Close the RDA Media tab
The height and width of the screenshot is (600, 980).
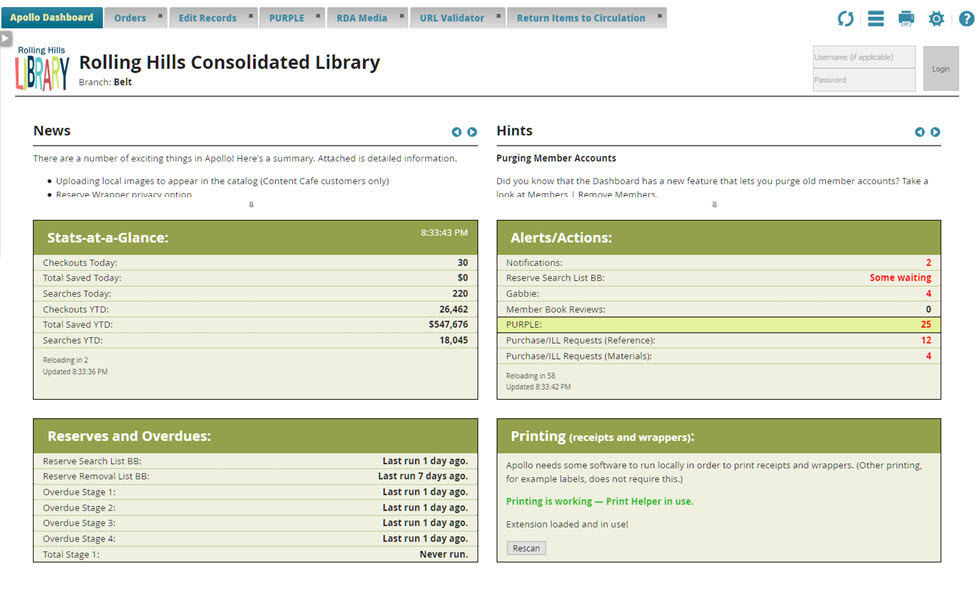[x=401, y=16]
